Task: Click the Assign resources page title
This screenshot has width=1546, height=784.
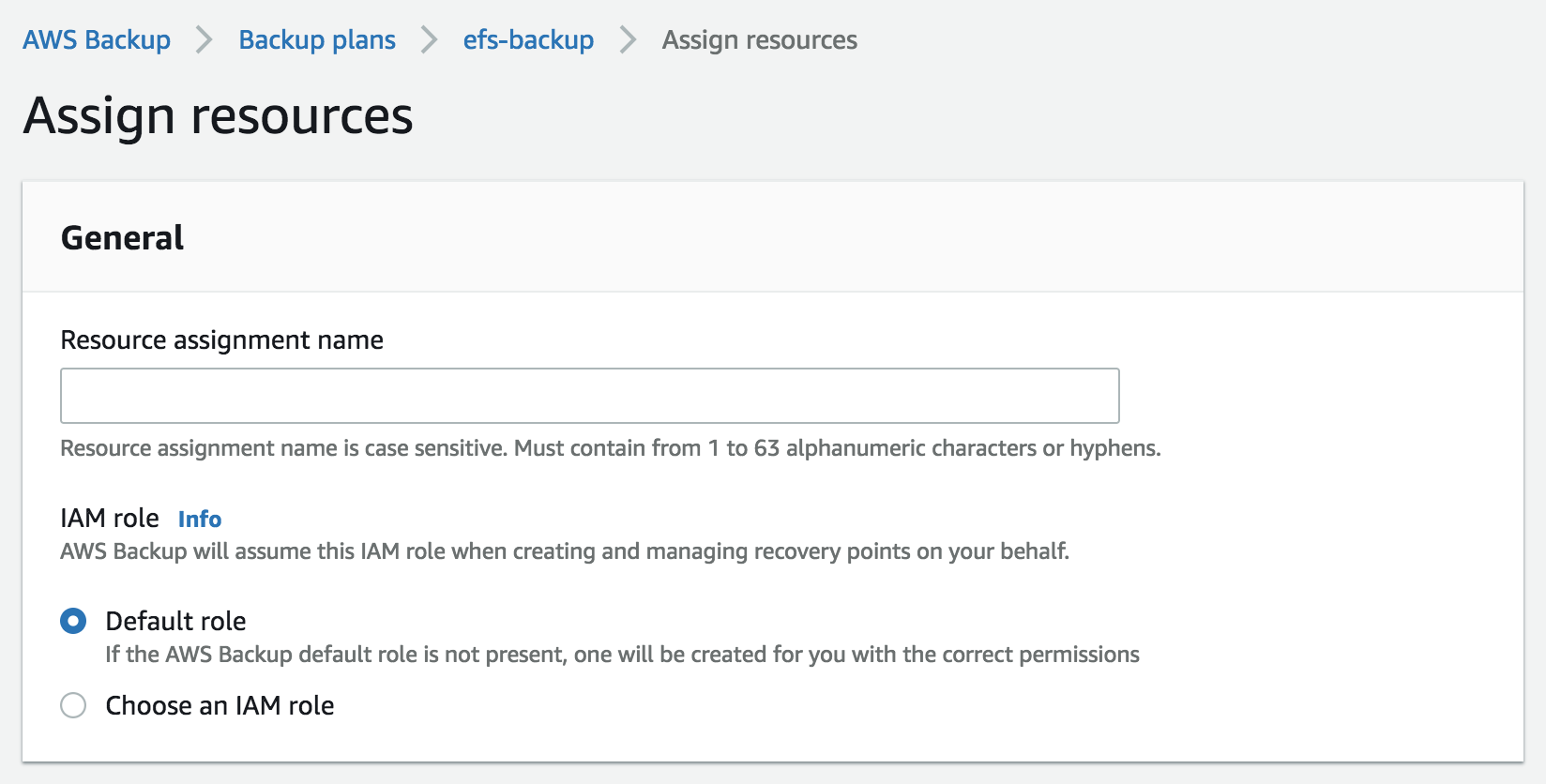Action: click(x=218, y=116)
